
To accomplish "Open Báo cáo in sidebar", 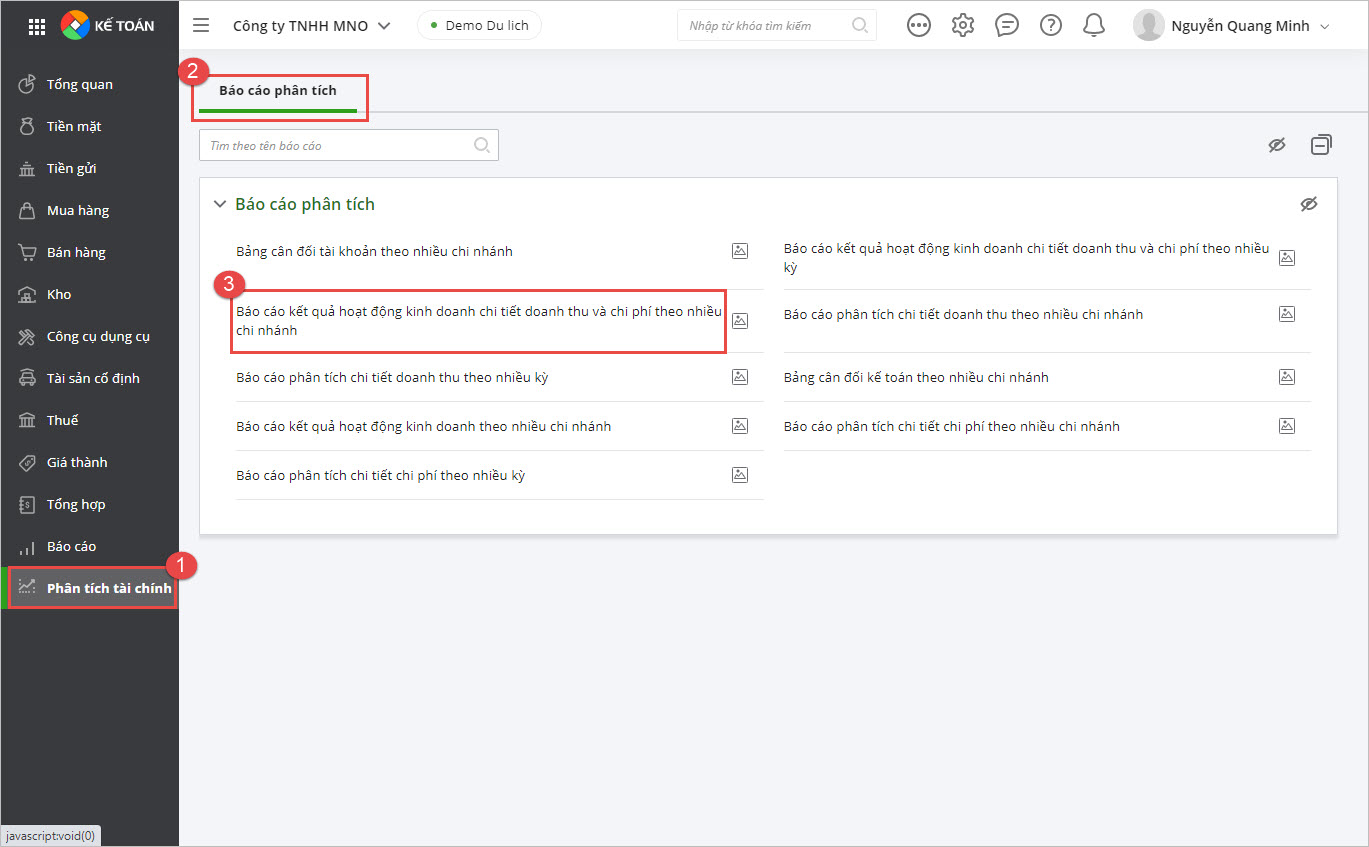I will (90, 546).
